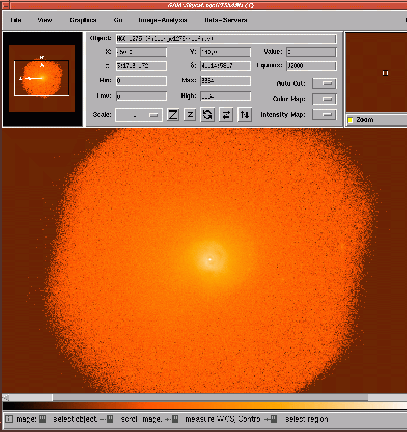Viewport: 407px width, 432px height.
Task: Click the small z zoom-out button
Action: click(190, 115)
